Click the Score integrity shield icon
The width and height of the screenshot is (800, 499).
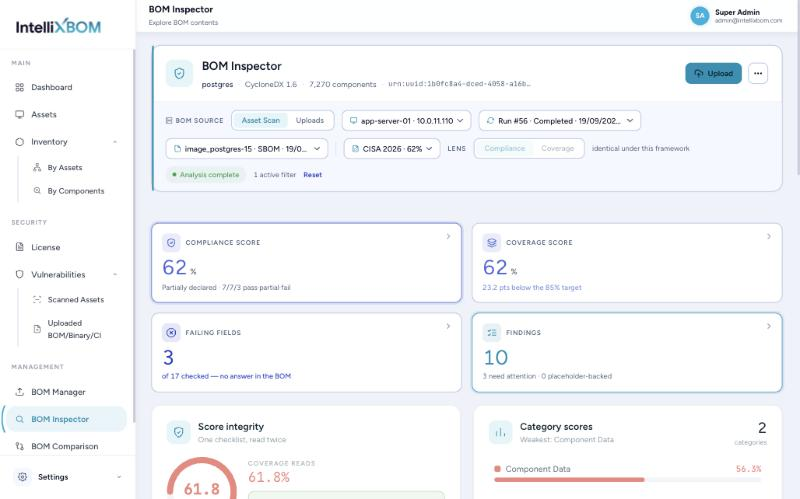(x=179, y=432)
